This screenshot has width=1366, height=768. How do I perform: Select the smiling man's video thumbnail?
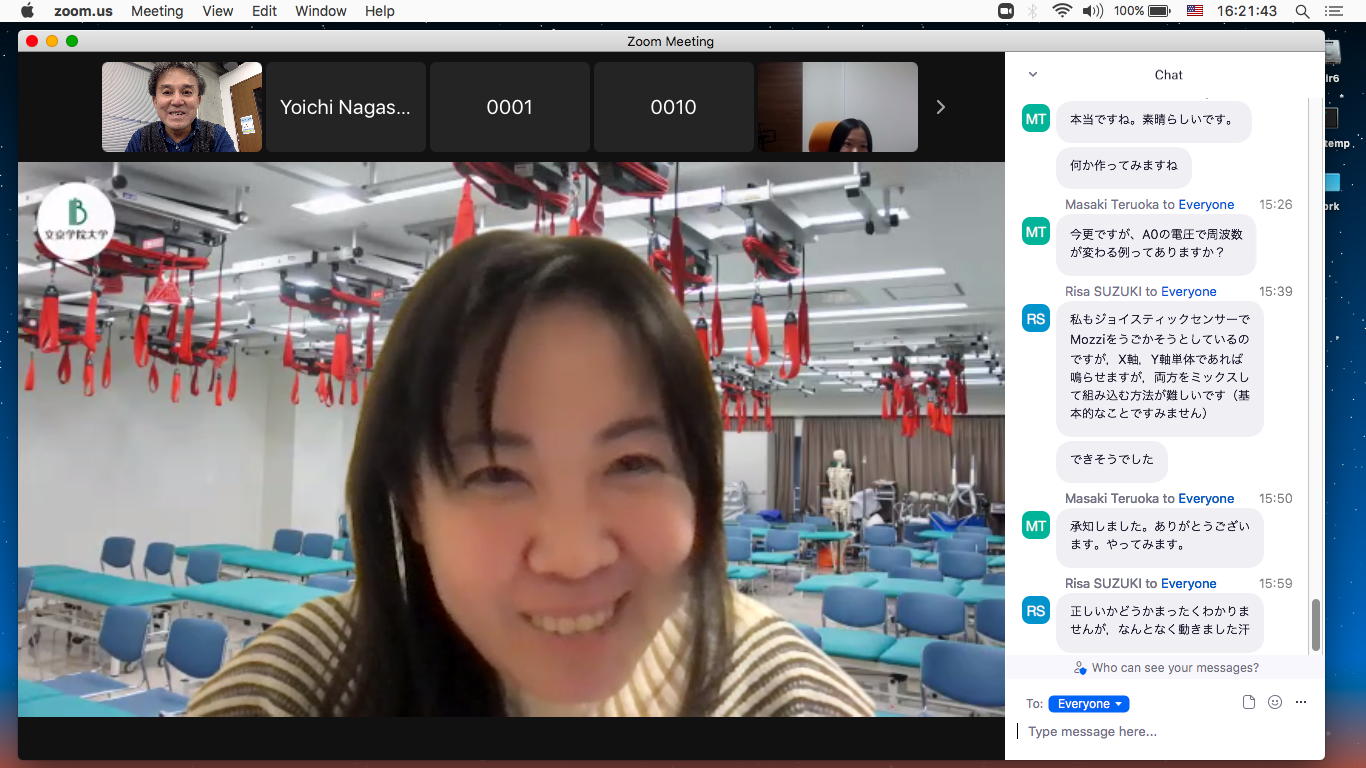[x=182, y=107]
